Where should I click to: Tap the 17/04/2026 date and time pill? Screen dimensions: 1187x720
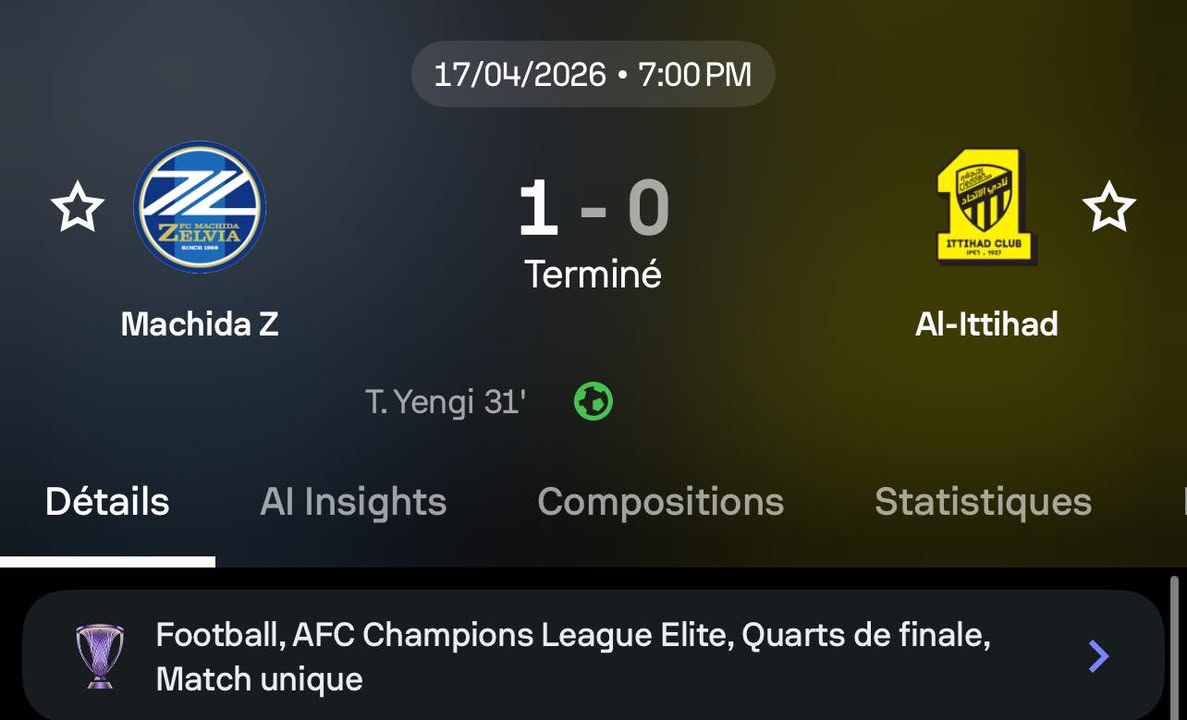coord(593,74)
